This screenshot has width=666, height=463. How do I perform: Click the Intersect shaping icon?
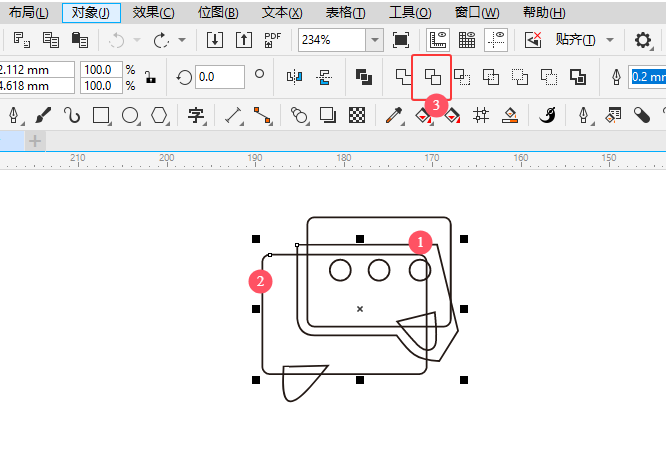462,77
